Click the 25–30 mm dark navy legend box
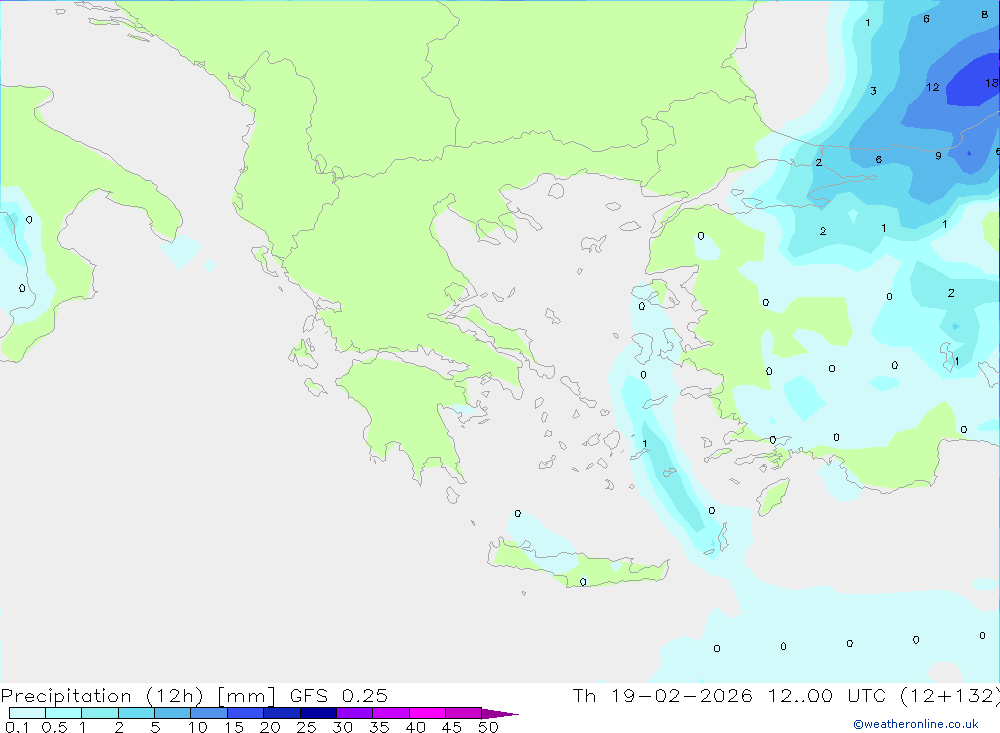The width and height of the screenshot is (1000, 733). click(318, 713)
